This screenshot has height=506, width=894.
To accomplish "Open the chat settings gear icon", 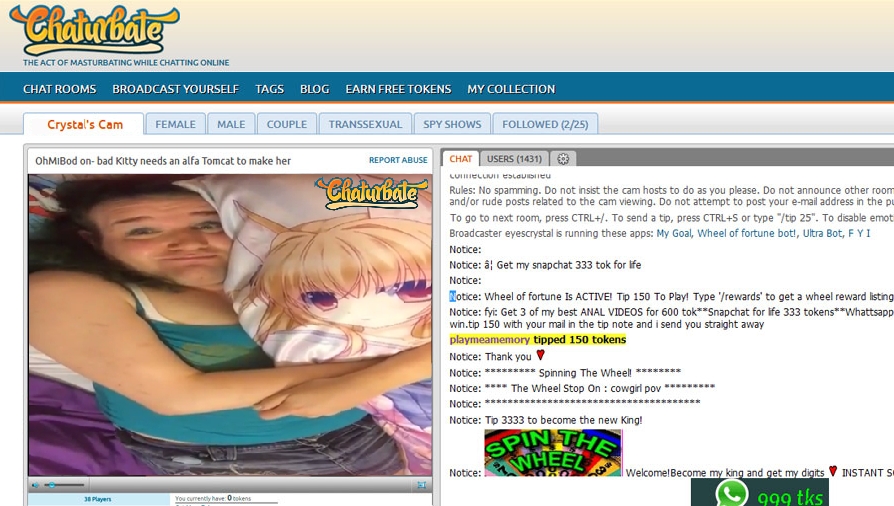I will coord(563,159).
